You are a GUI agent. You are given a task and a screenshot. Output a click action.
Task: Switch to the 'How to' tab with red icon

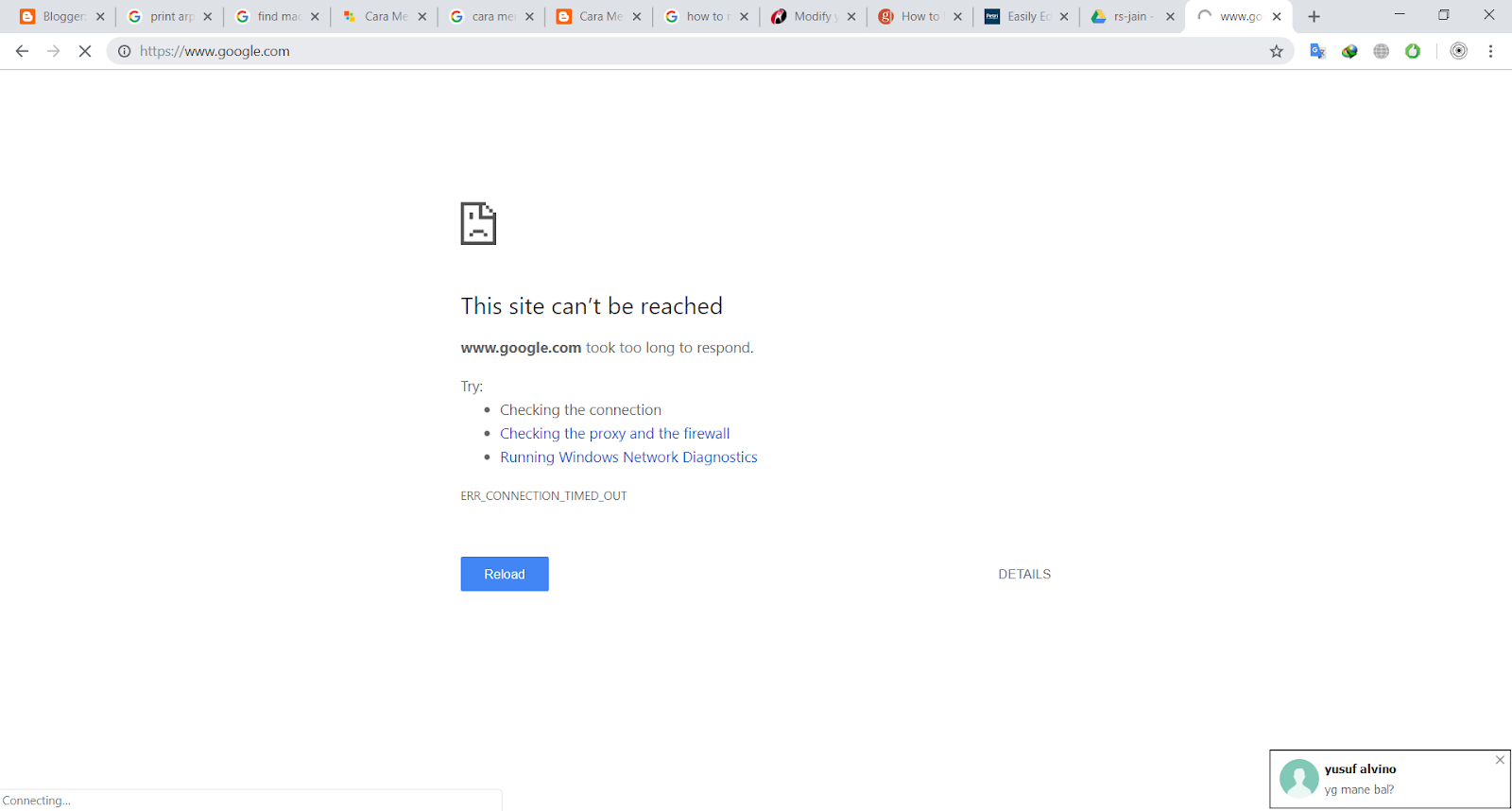tap(920, 16)
